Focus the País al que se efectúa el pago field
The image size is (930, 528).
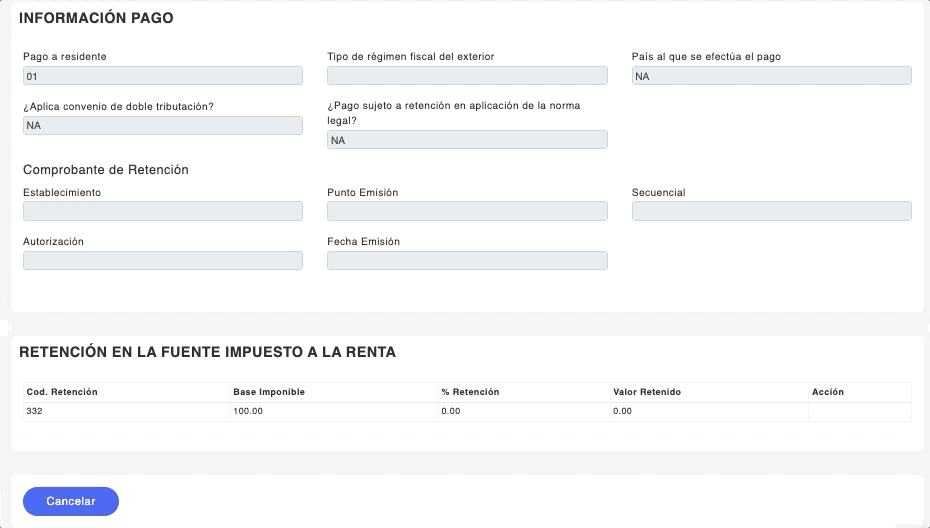tap(771, 76)
